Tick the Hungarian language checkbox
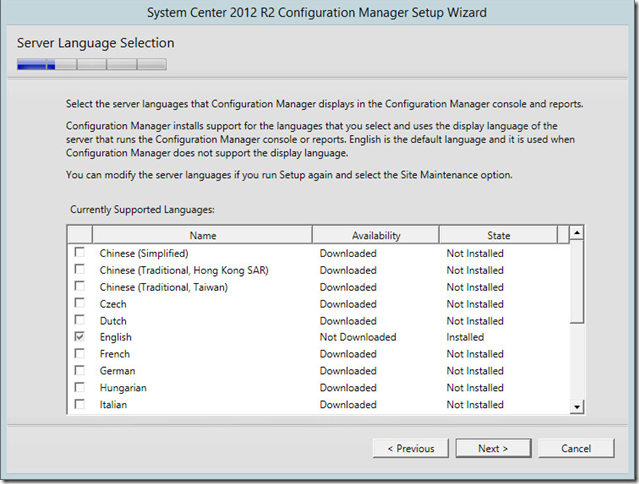 79,388
